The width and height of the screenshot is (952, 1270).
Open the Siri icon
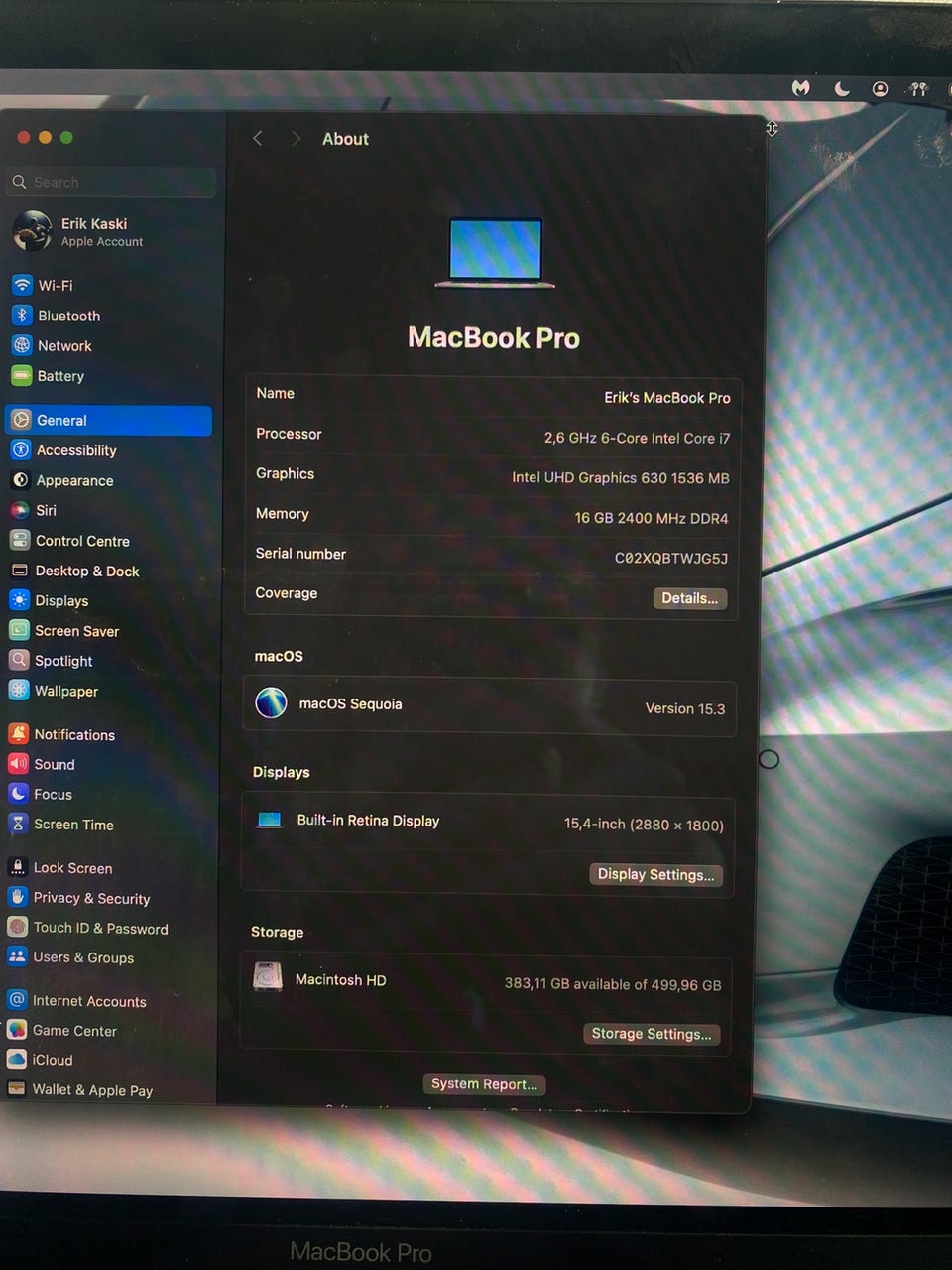coord(20,510)
